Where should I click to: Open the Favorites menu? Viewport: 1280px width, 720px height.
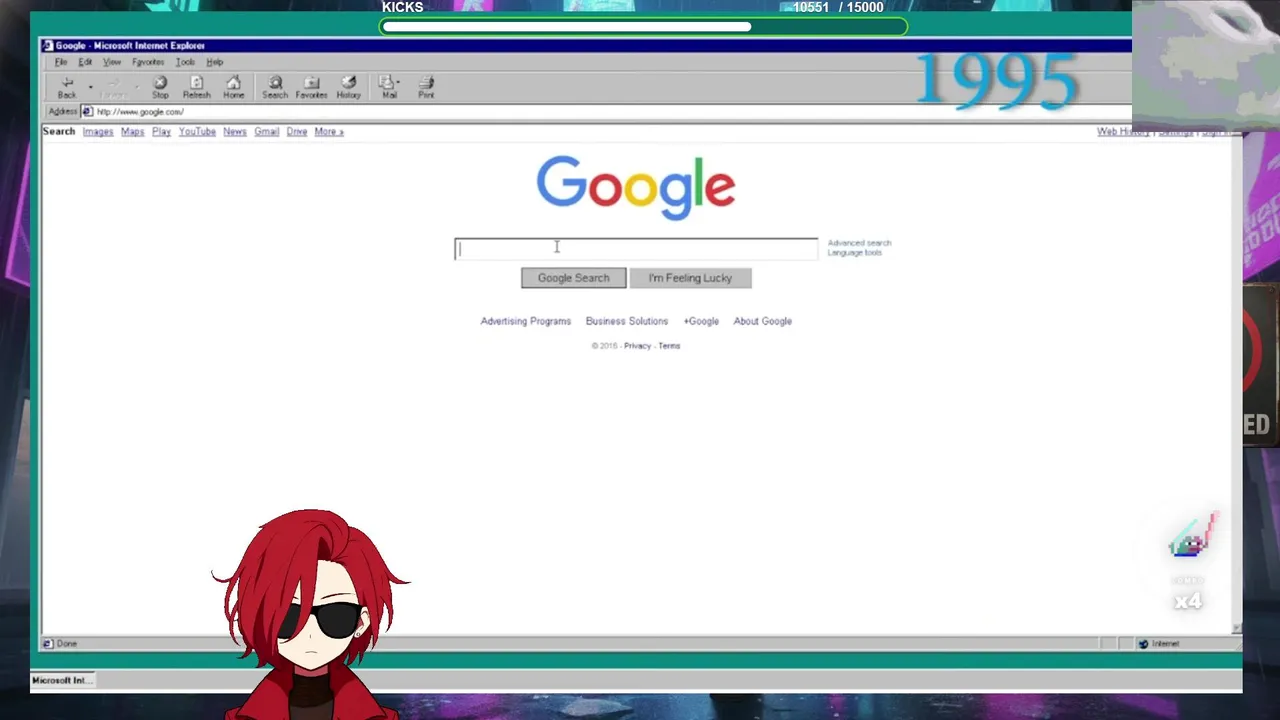(x=148, y=62)
